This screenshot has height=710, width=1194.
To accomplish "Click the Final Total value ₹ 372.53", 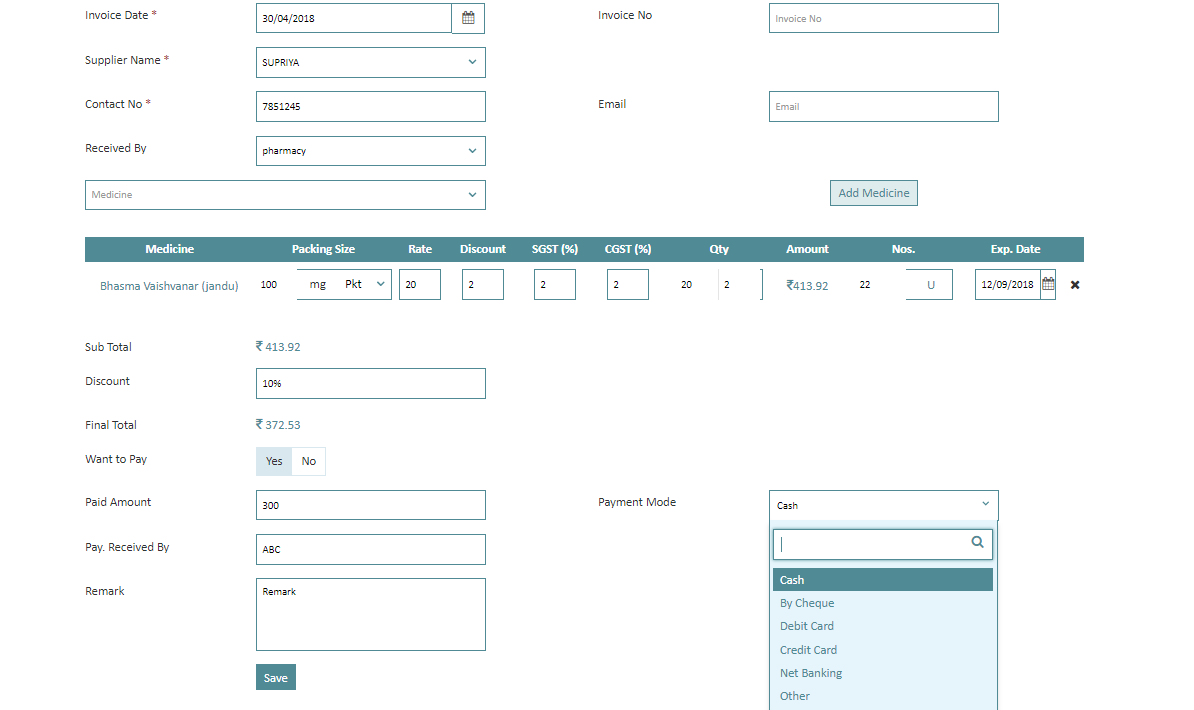I will pos(278,424).
